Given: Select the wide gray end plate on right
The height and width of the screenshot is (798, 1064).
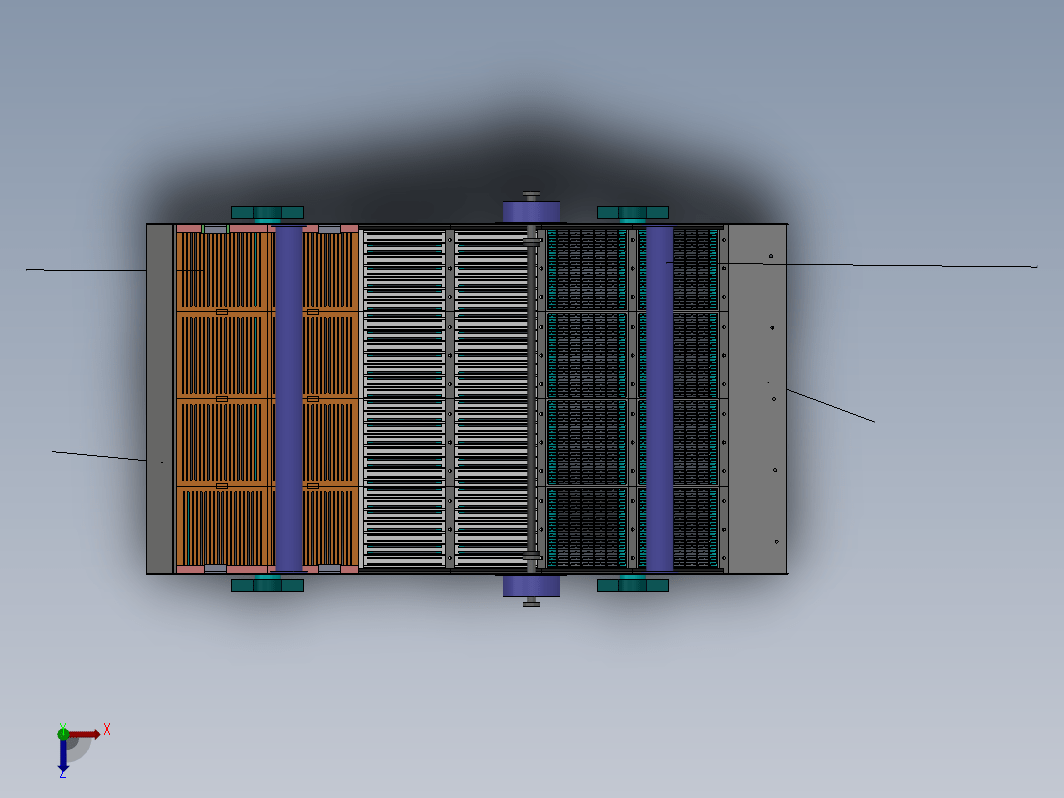Looking at the screenshot, I should [x=757, y=399].
